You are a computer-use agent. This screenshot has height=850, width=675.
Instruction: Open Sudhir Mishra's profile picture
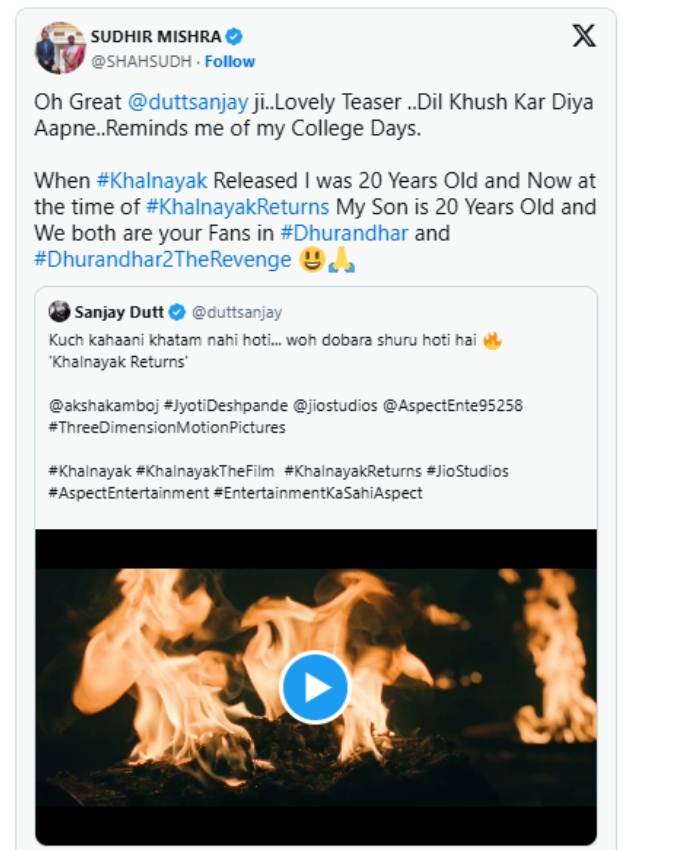coord(60,48)
